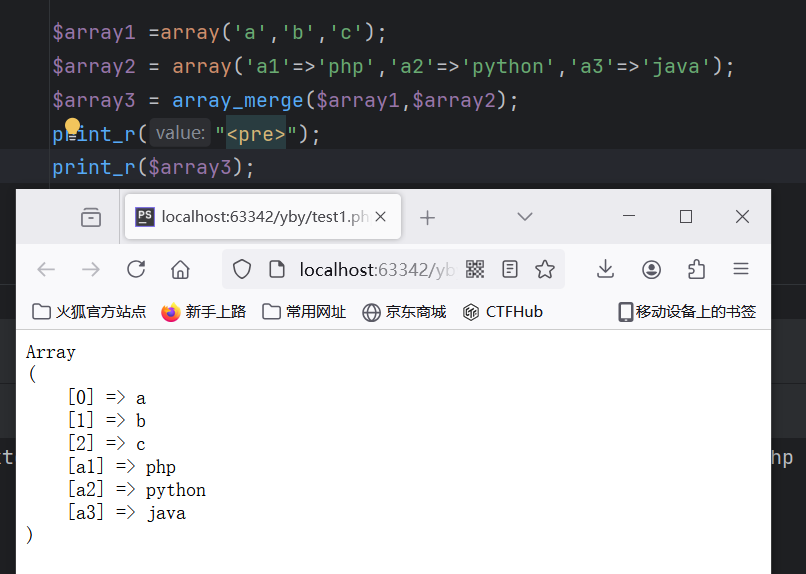Click print_r($array3) line in editor
Screen dimensions: 806x574
click(153, 168)
